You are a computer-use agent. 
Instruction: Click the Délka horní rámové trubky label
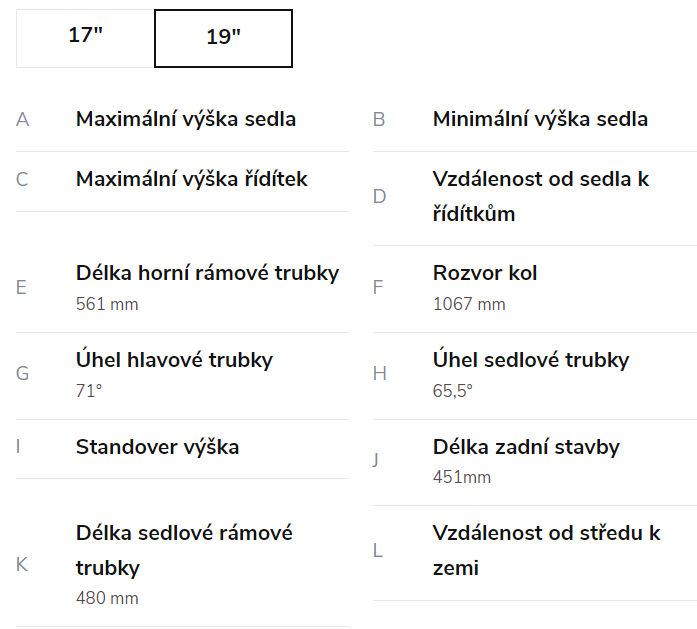click(207, 273)
